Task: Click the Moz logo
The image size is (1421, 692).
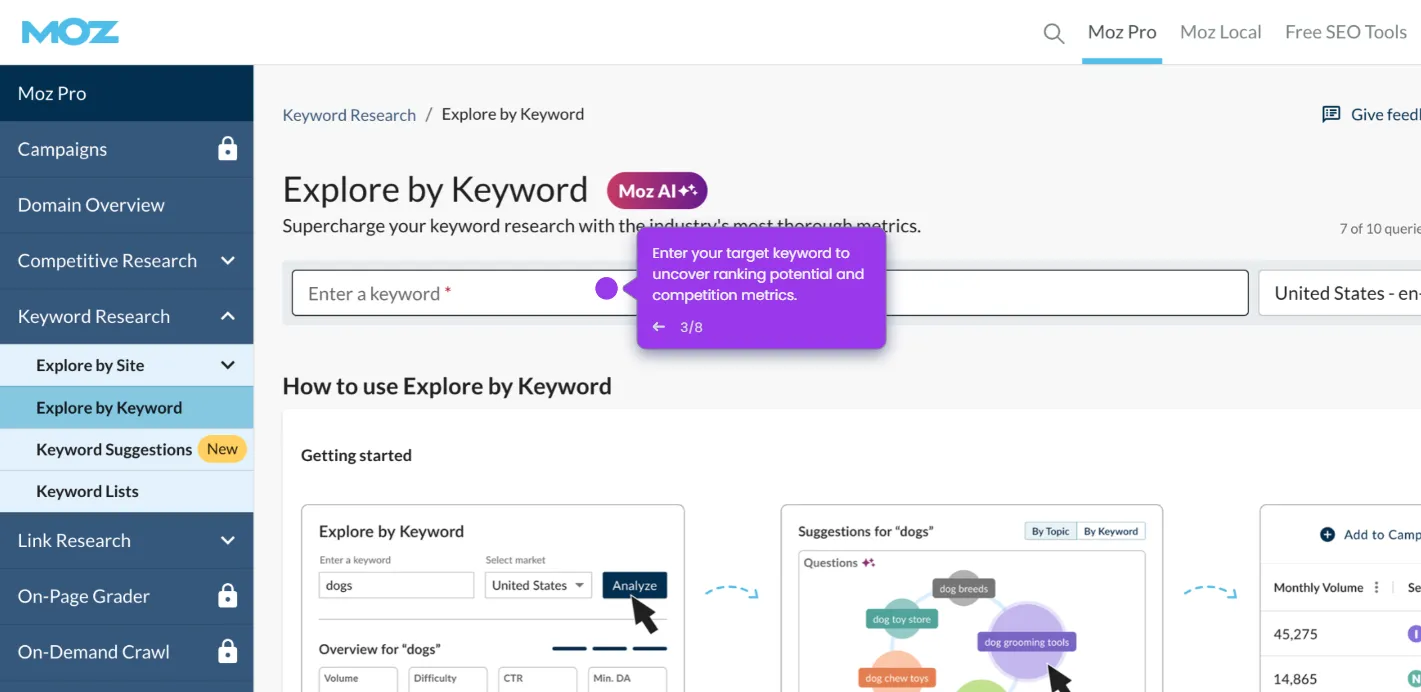Action: (x=70, y=32)
